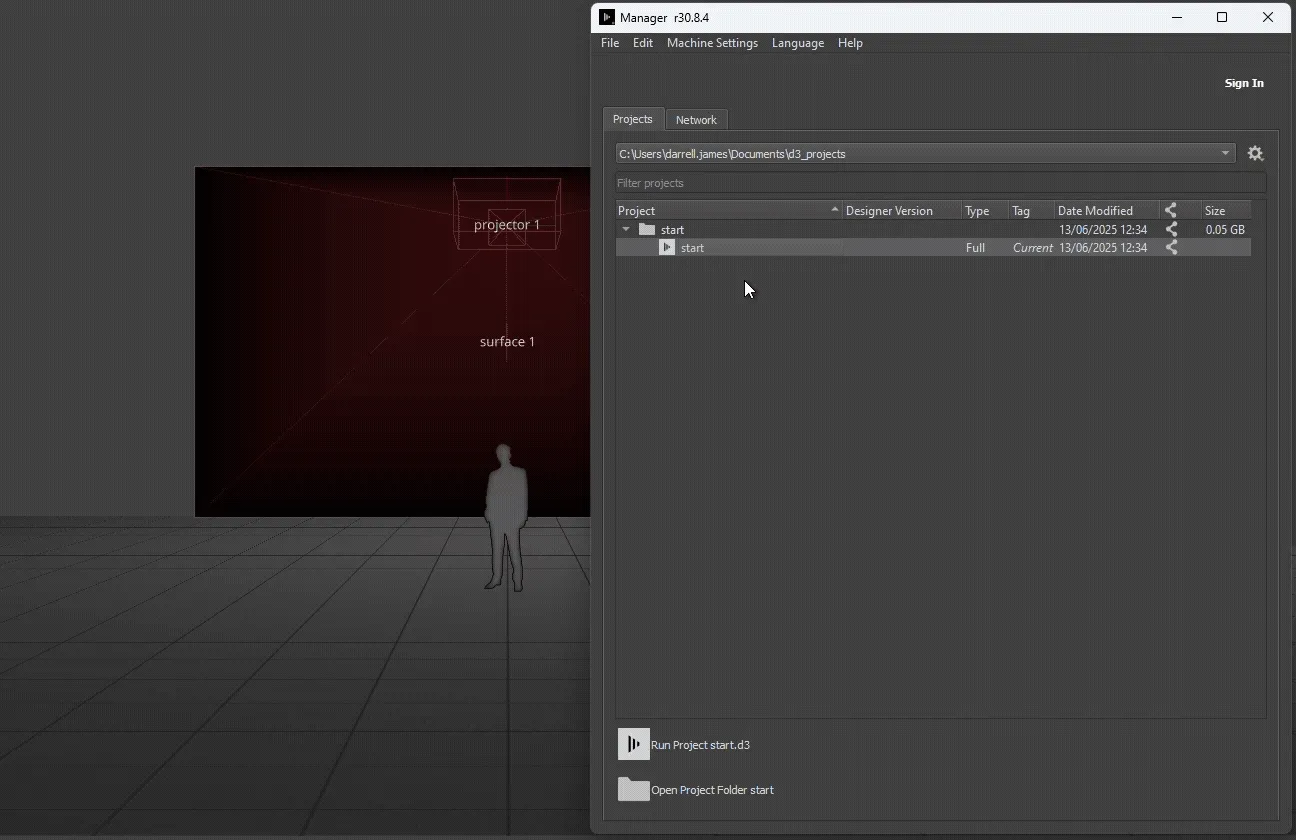The image size is (1296, 840).
Task: Click share icon in start project row
Action: pos(1171,247)
